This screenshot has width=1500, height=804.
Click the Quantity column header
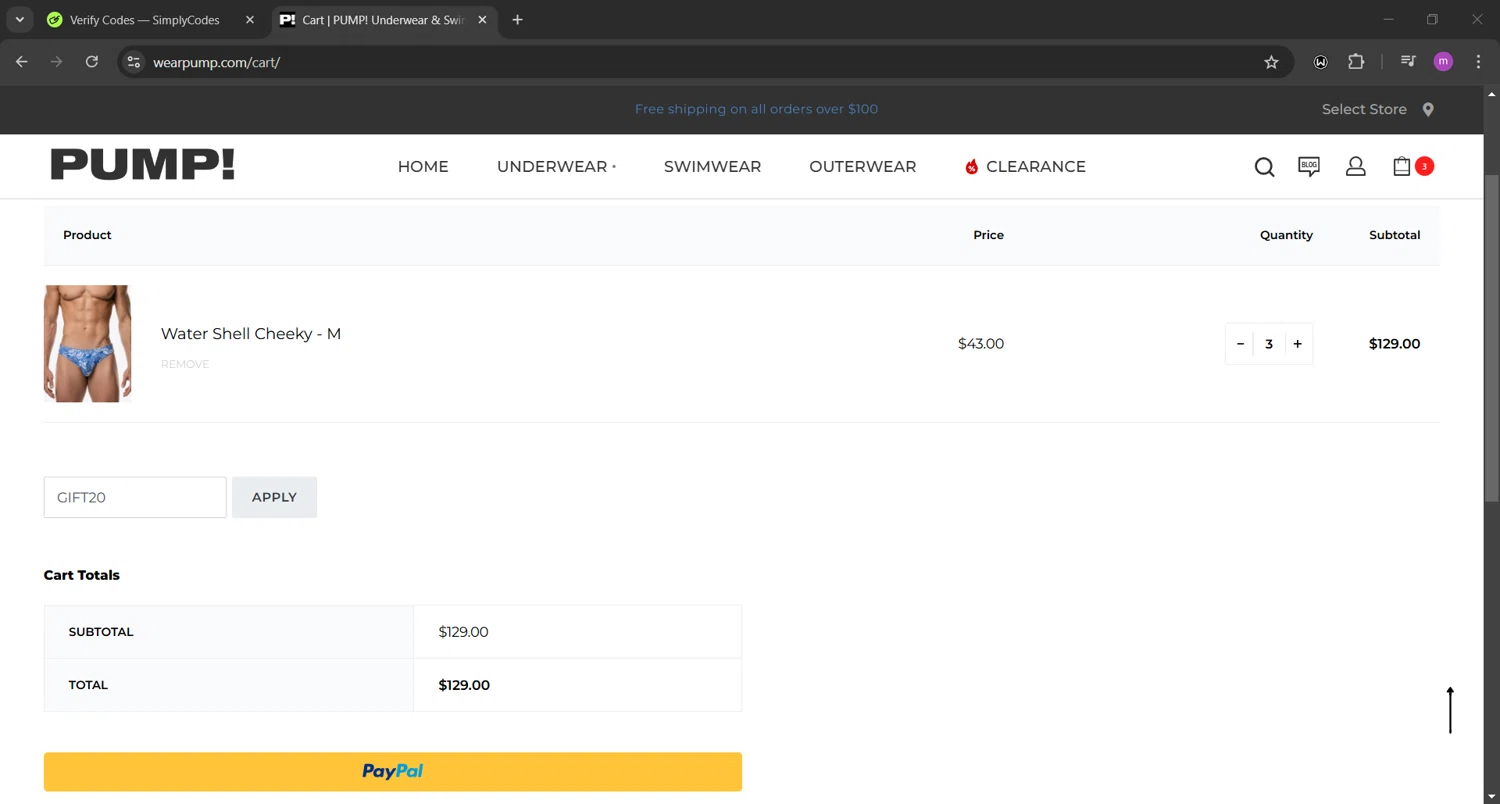(1286, 235)
